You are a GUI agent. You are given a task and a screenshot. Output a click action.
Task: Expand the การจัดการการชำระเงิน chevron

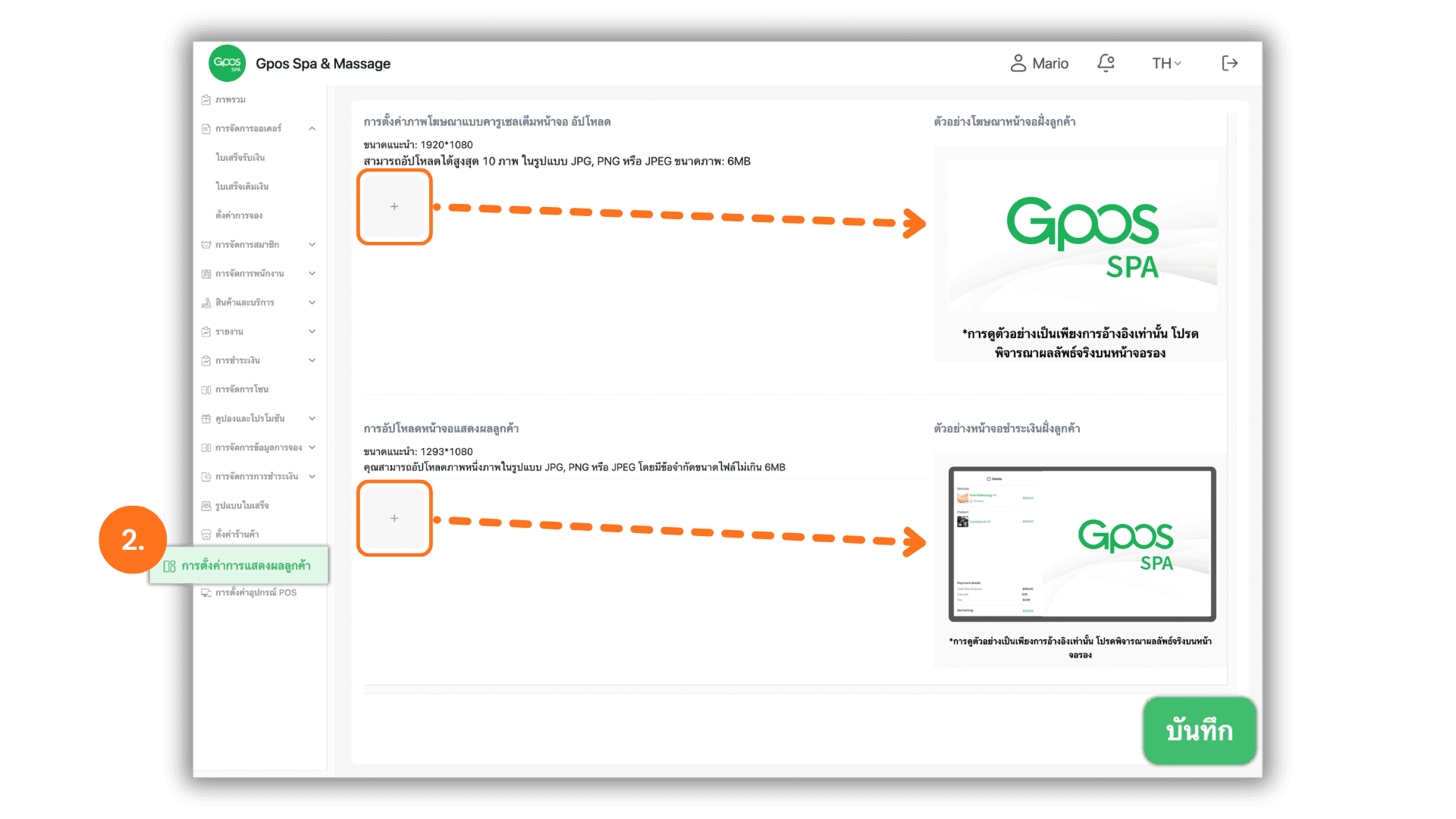click(312, 477)
